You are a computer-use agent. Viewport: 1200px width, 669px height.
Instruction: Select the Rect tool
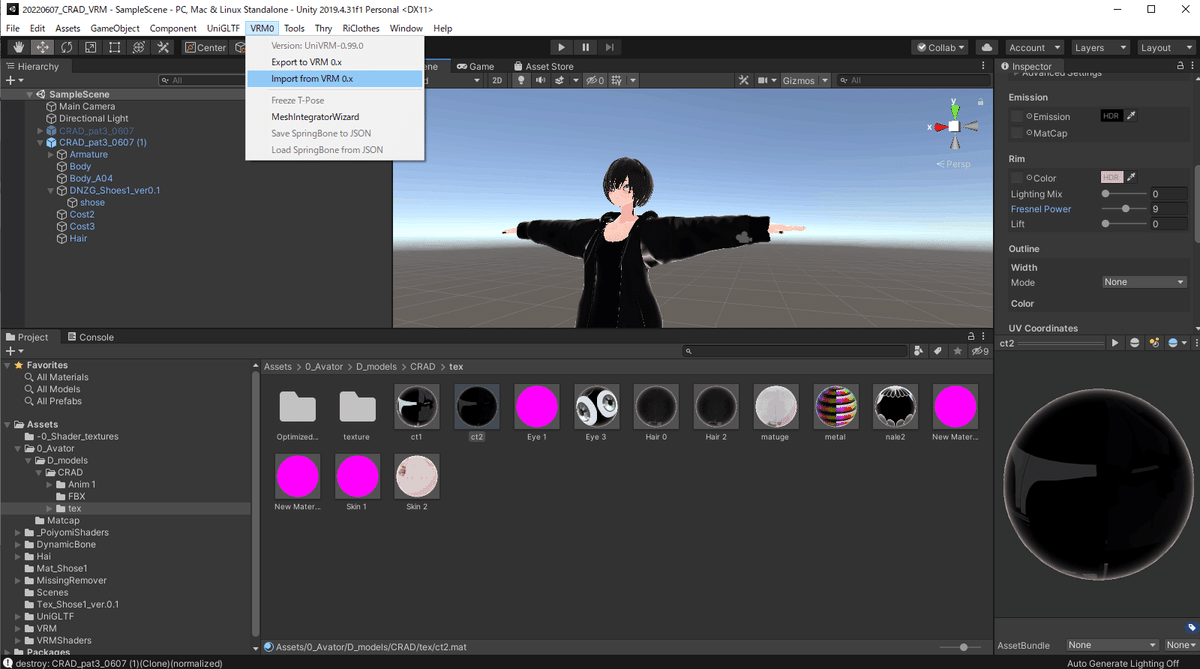coord(114,47)
